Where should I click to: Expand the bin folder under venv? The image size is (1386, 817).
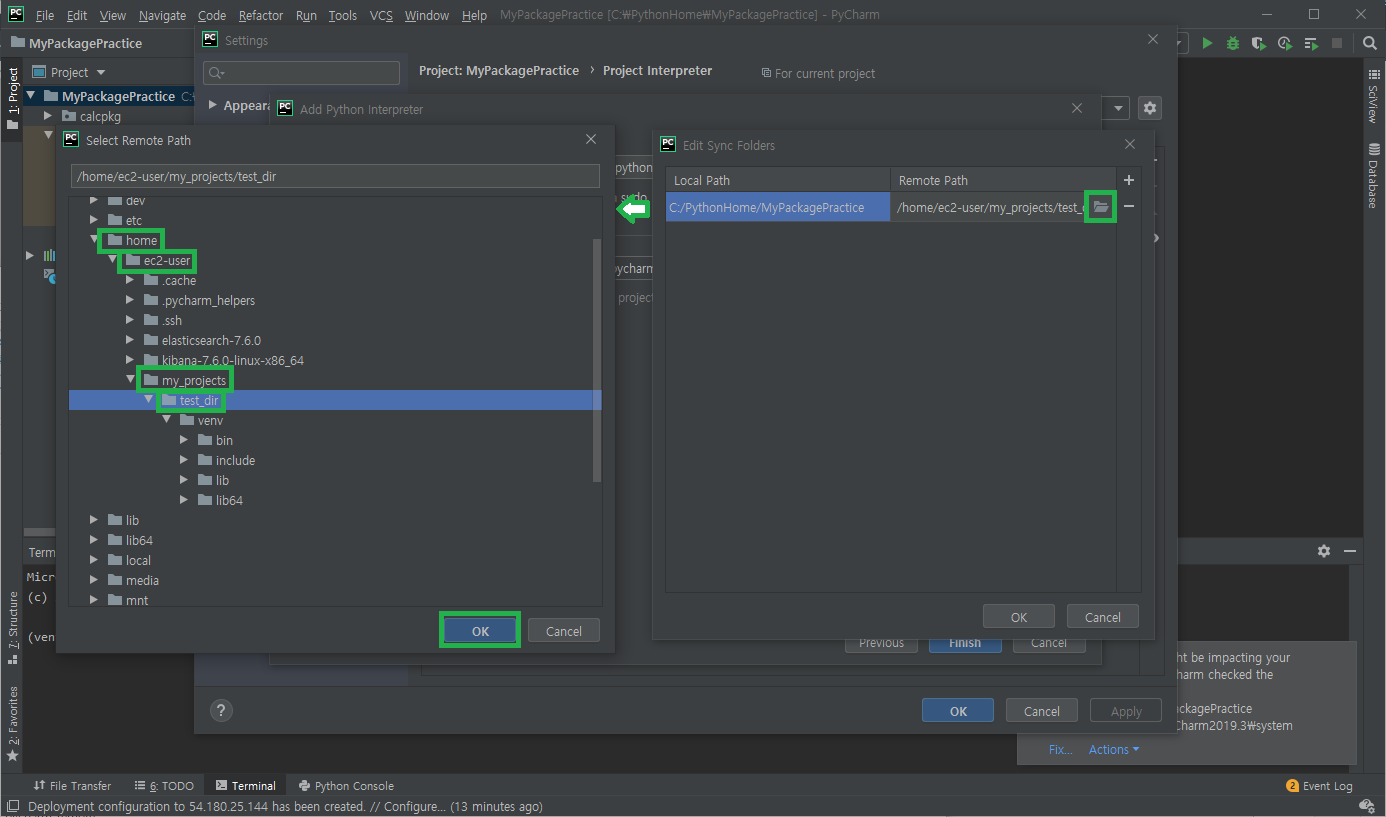184,440
